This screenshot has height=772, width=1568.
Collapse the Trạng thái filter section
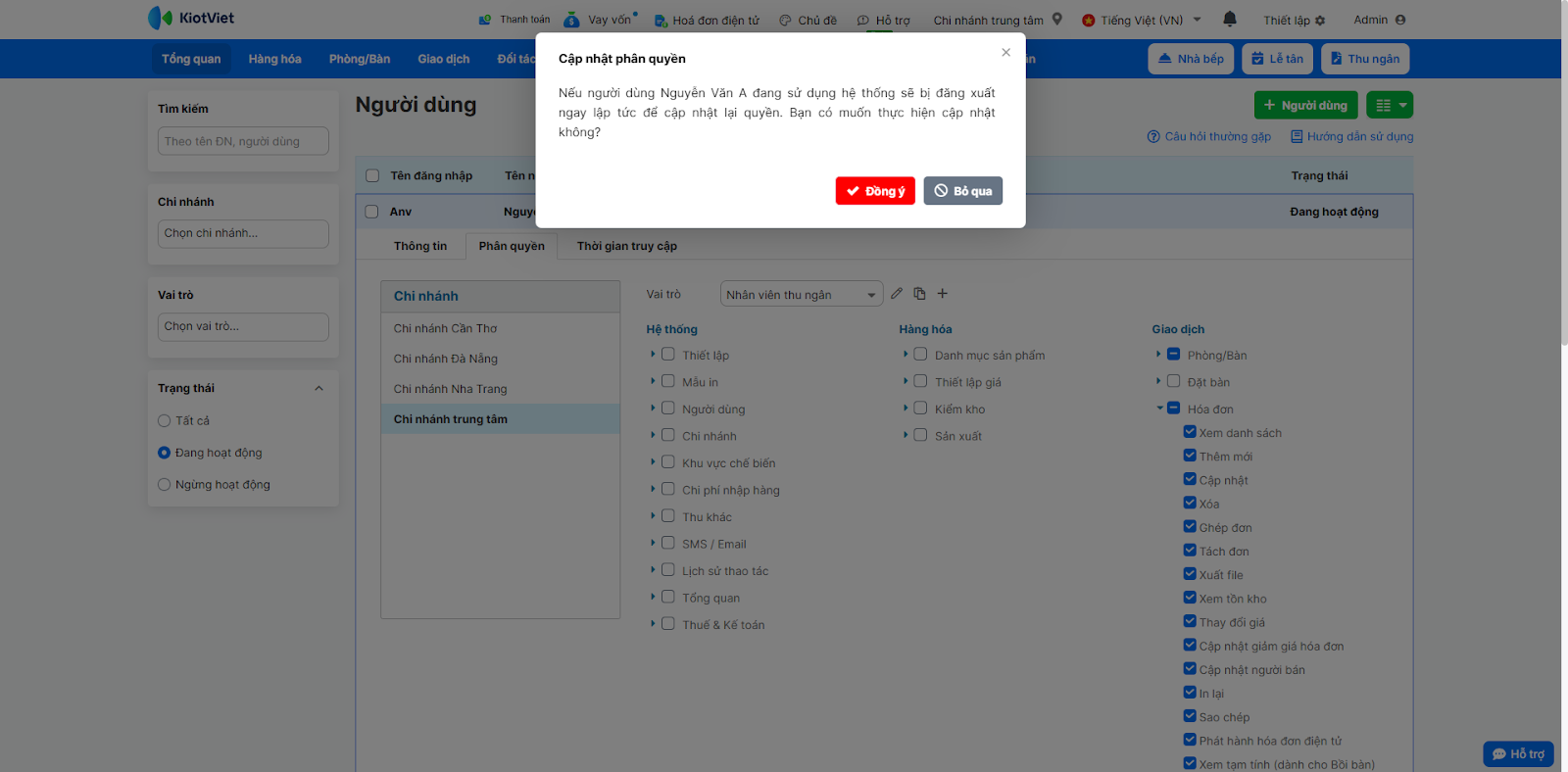[x=318, y=389]
